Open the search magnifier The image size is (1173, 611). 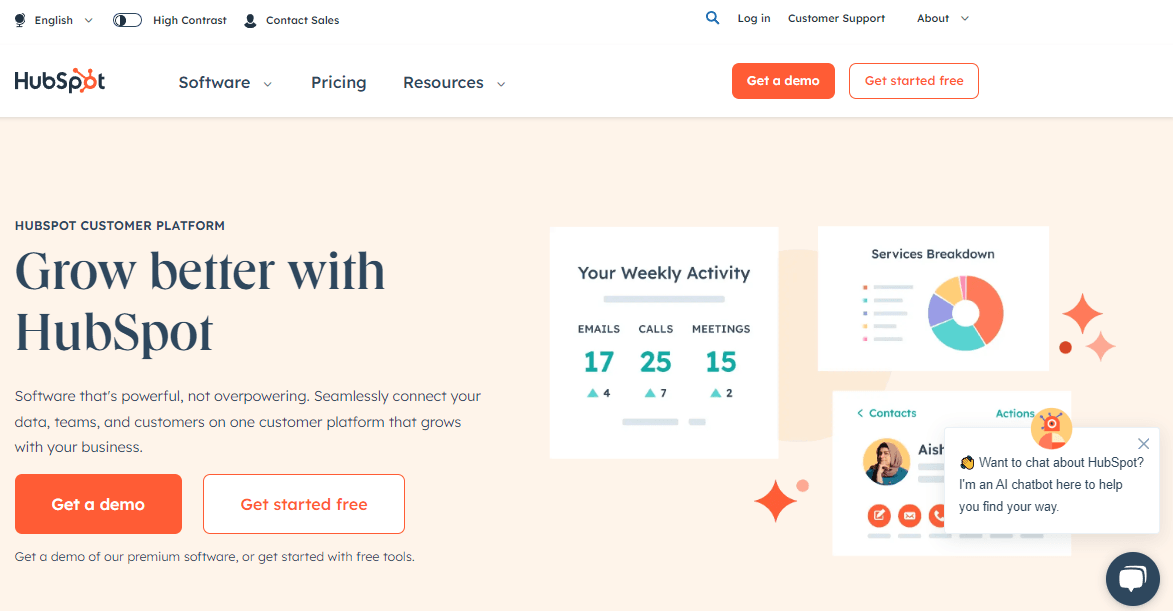(x=712, y=18)
